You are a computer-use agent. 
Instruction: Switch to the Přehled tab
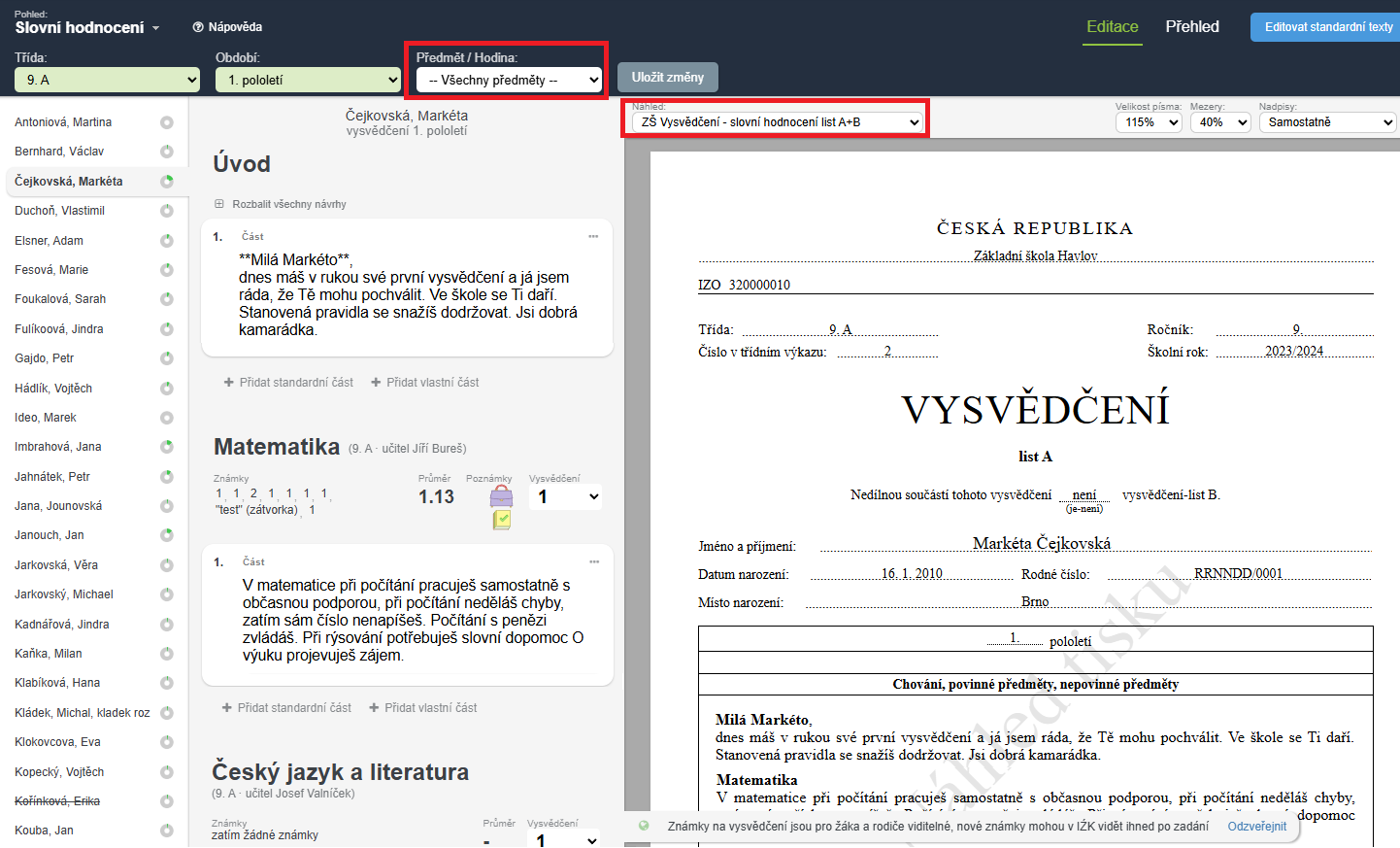point(1191,27)
